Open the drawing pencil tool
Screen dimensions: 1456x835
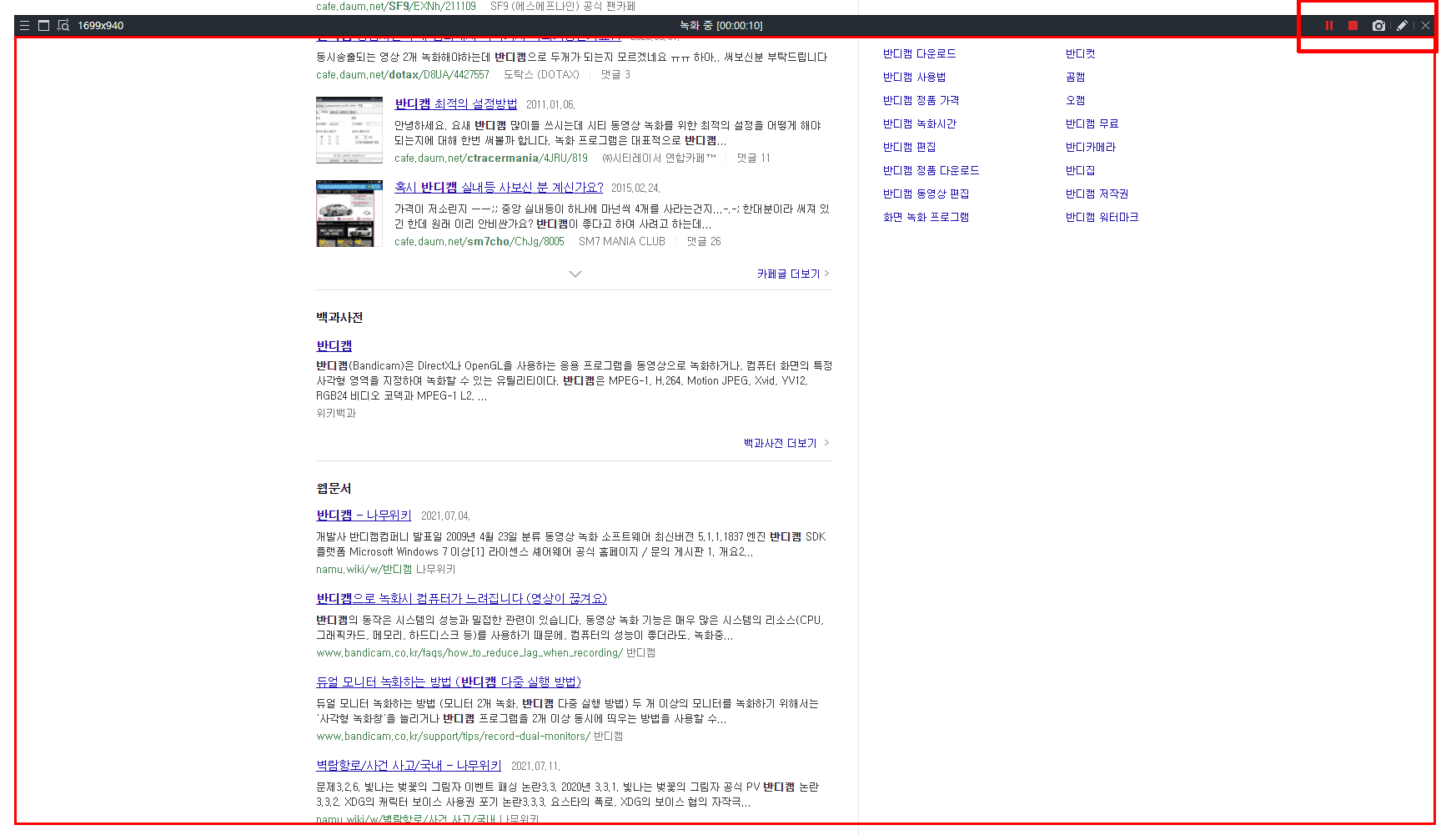(x=1403, y=26)
